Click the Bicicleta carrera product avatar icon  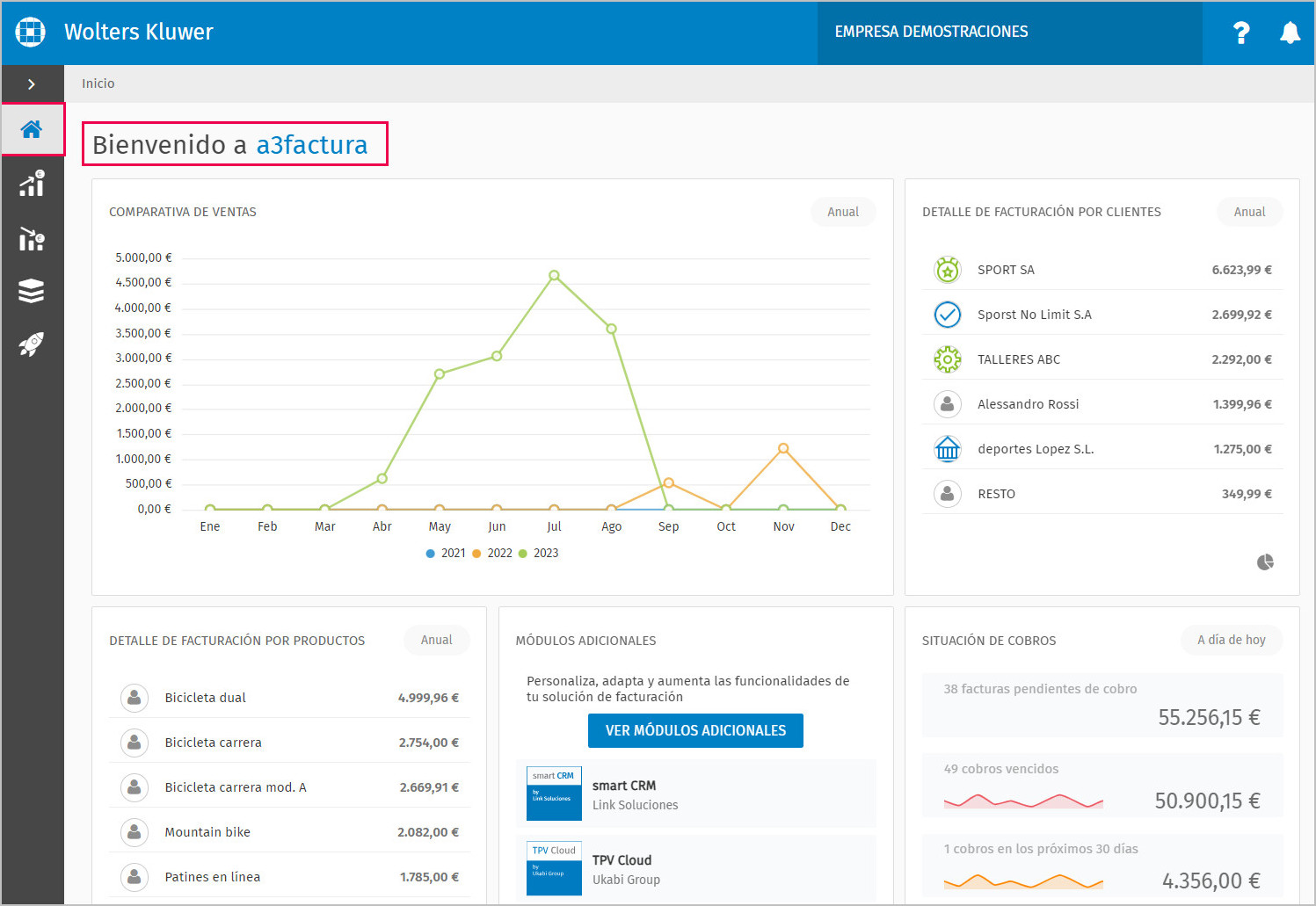click(134, 743)
